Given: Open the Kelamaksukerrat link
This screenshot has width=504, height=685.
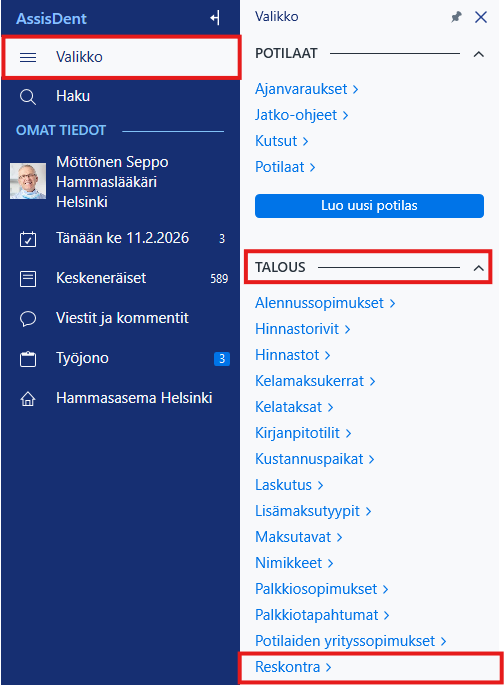Looking at the screenshot, I should click(315, 381).
